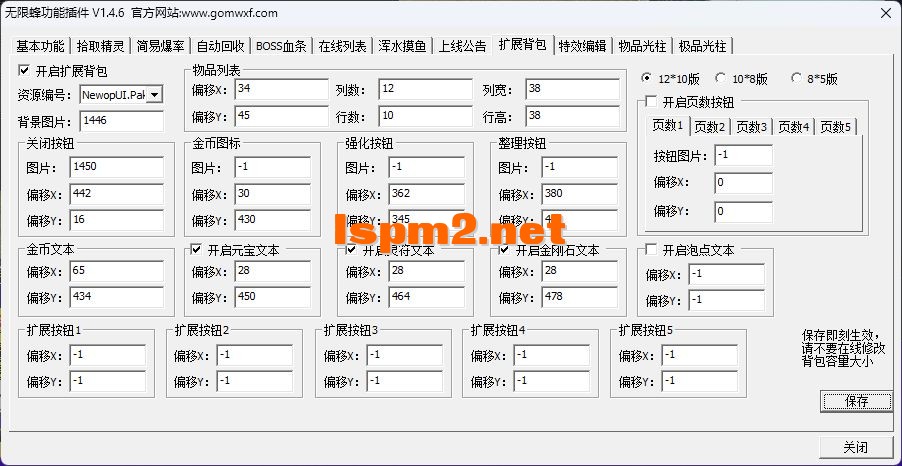Switch to the 页数4 sub-tab

coord(794,127)
